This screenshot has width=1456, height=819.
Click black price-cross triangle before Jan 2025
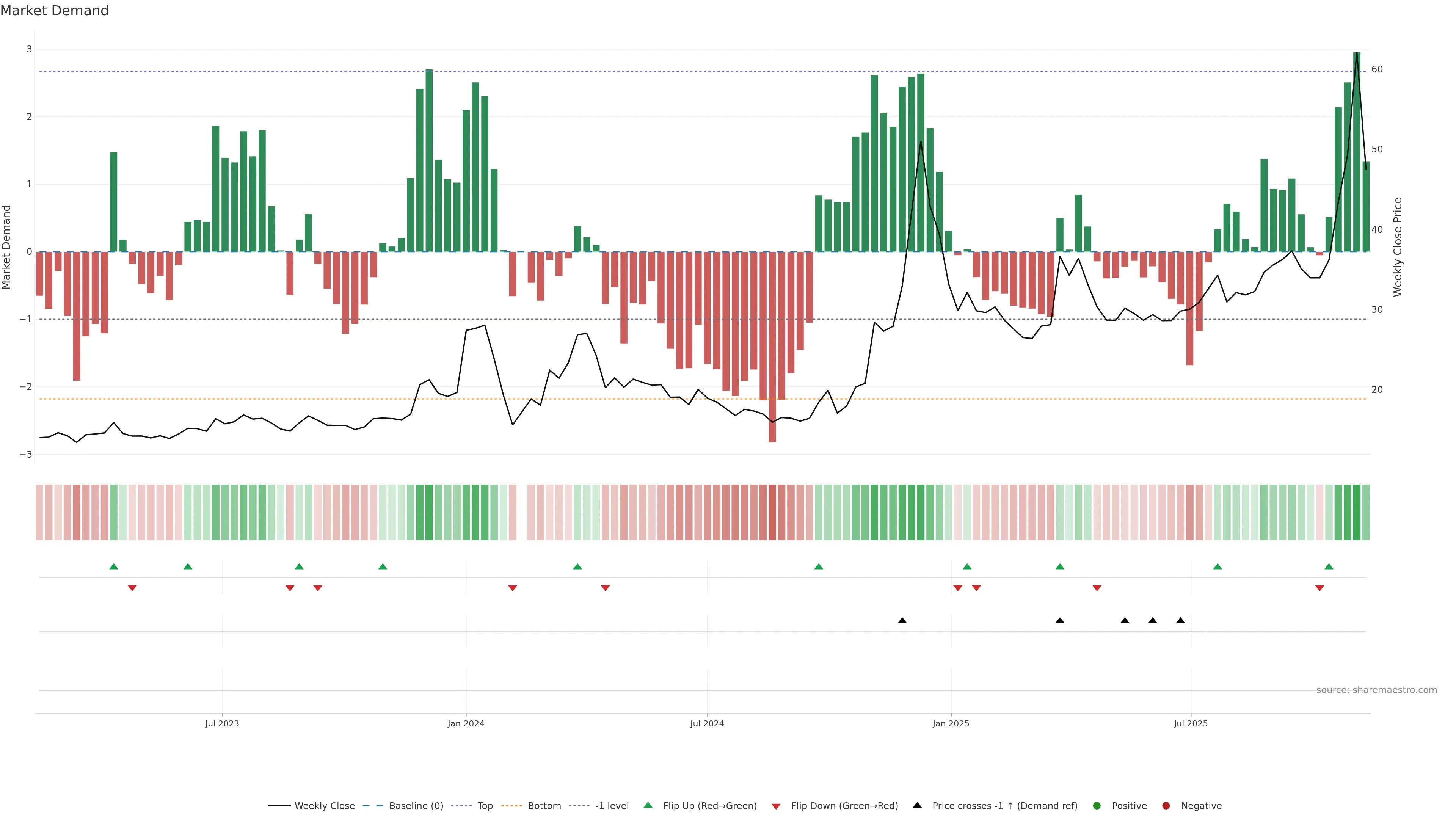[902, 621]
